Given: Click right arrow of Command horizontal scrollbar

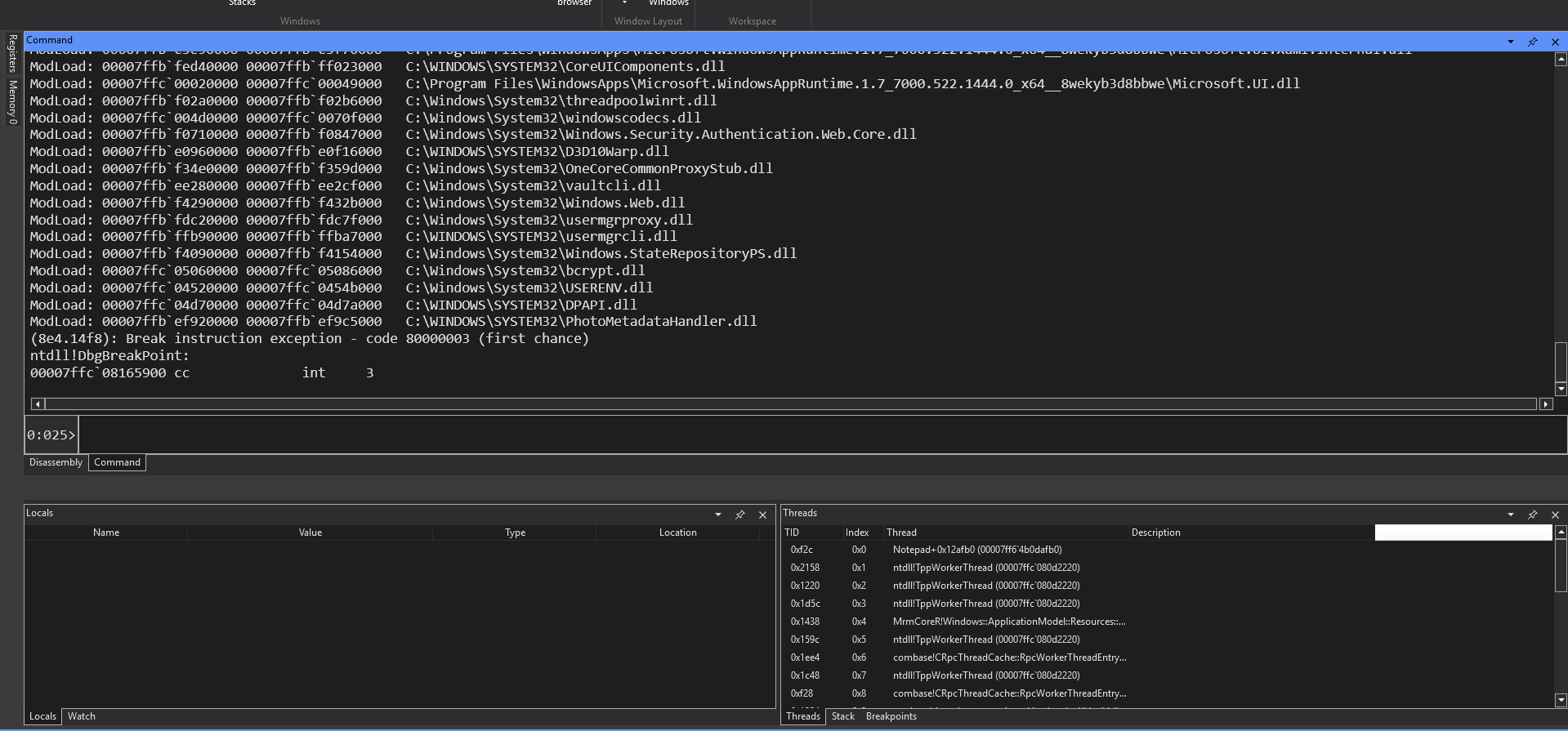Looking at the screenshot, I should (1545, 404).
